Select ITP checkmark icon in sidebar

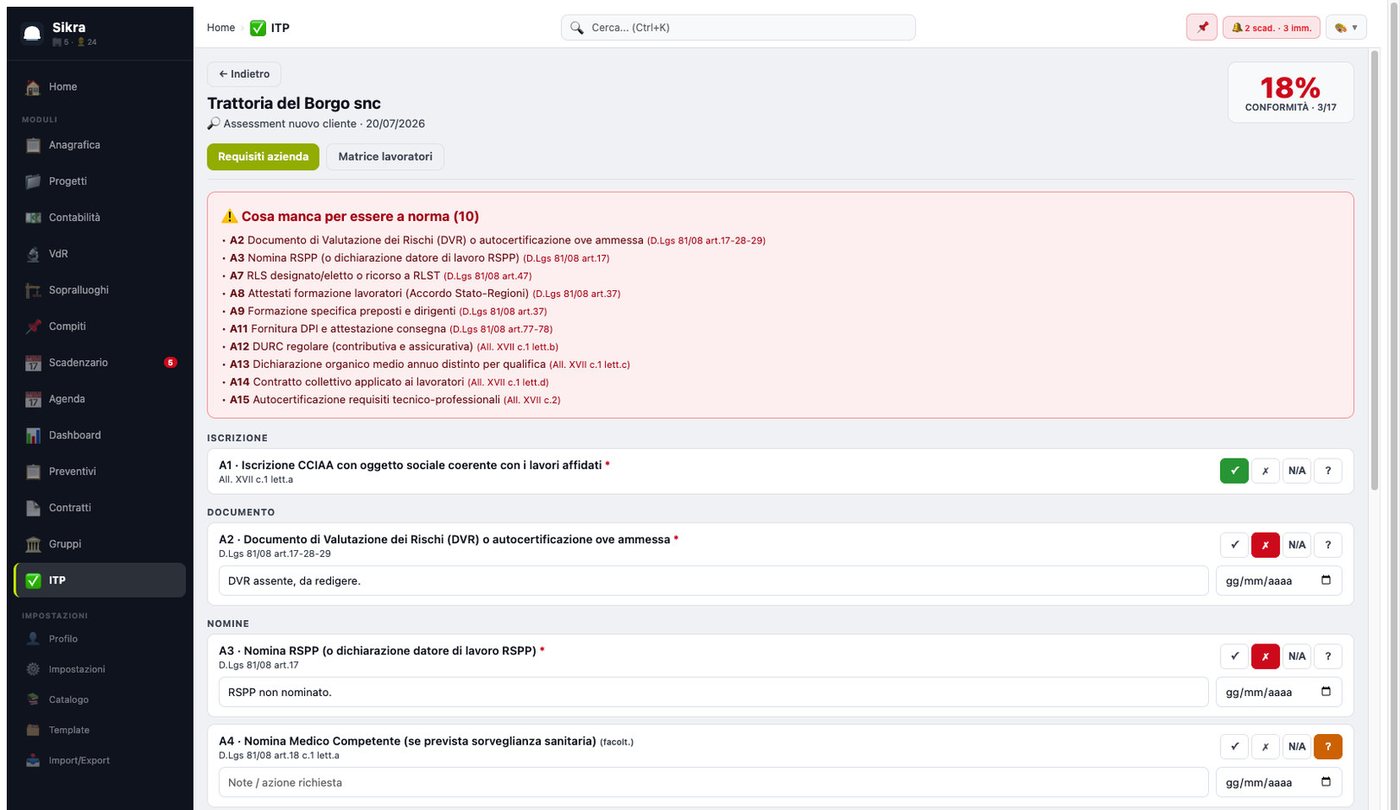pyautogui.click(x=33, y=580)
